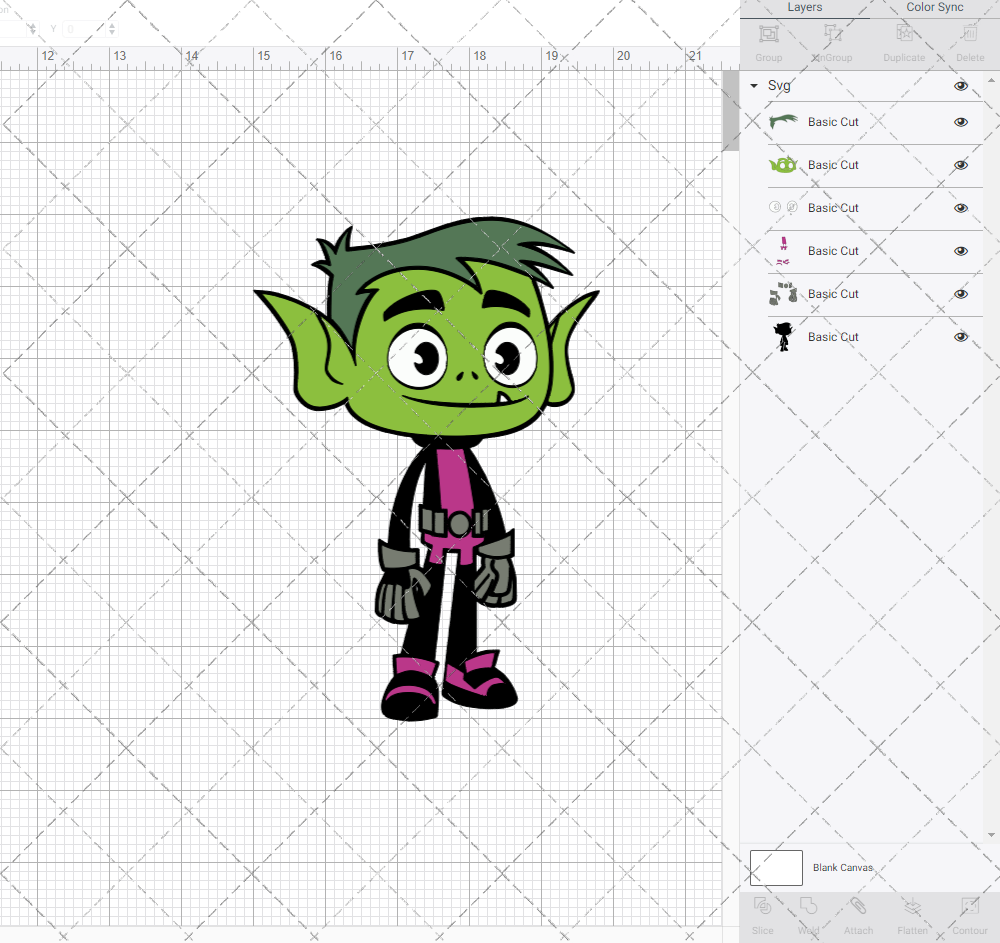Click the Y position stepper arrows
This screenshot has height=943, width=1000.
click(111, 29)
